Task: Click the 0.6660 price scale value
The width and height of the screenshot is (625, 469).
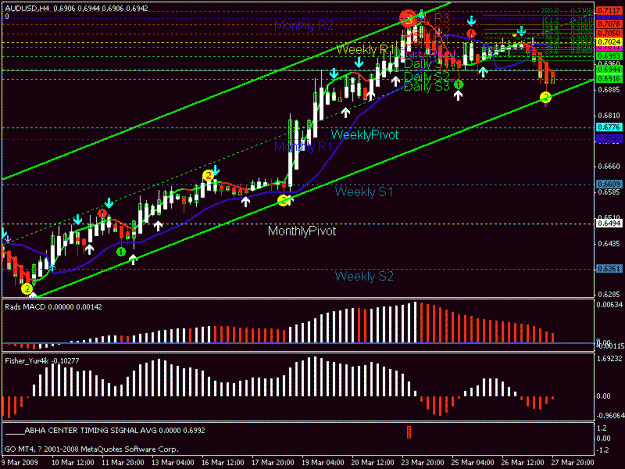Action: coord(609,166)
